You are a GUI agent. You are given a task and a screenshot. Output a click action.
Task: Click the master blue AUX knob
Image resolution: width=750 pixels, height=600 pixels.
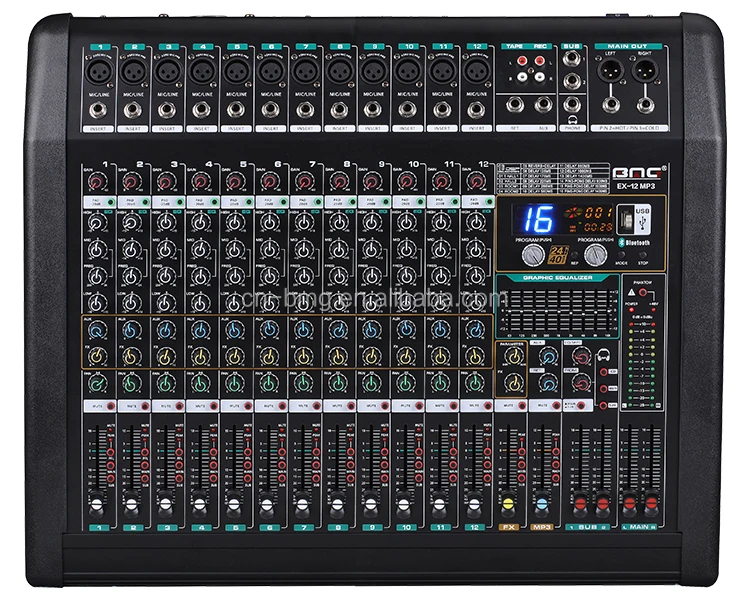548,356
